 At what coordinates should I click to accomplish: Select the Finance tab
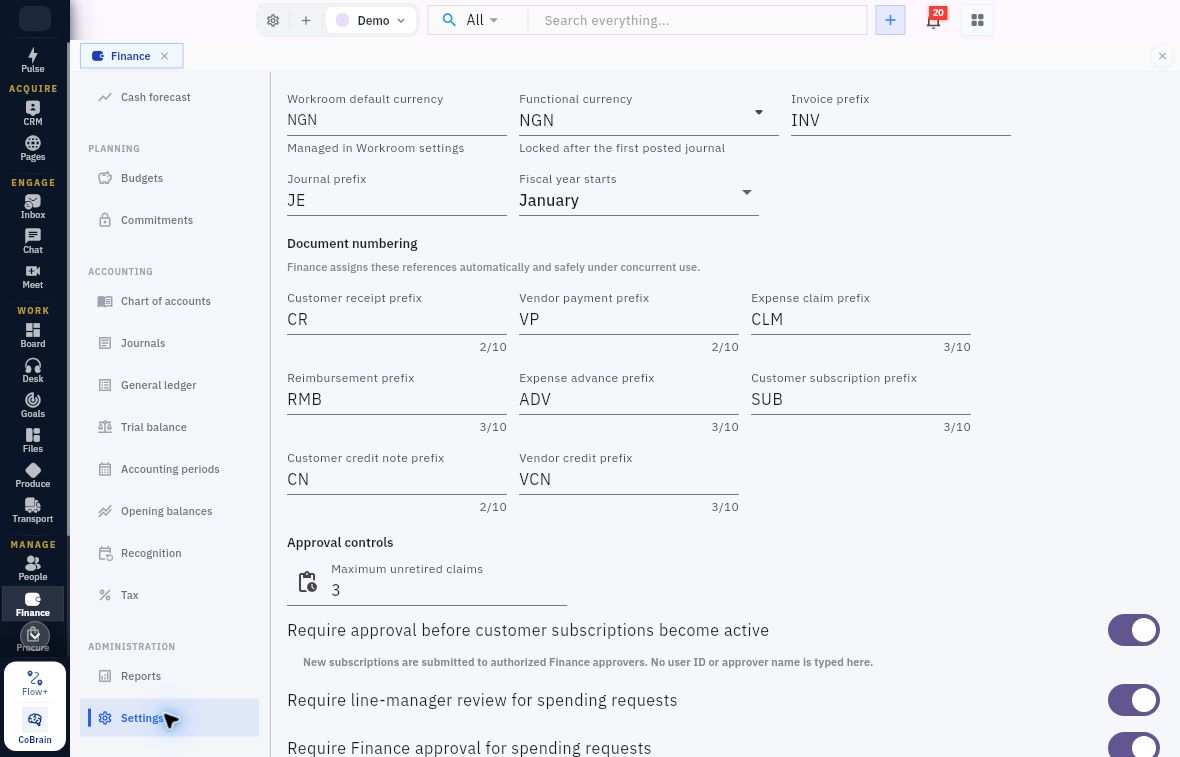130,56
